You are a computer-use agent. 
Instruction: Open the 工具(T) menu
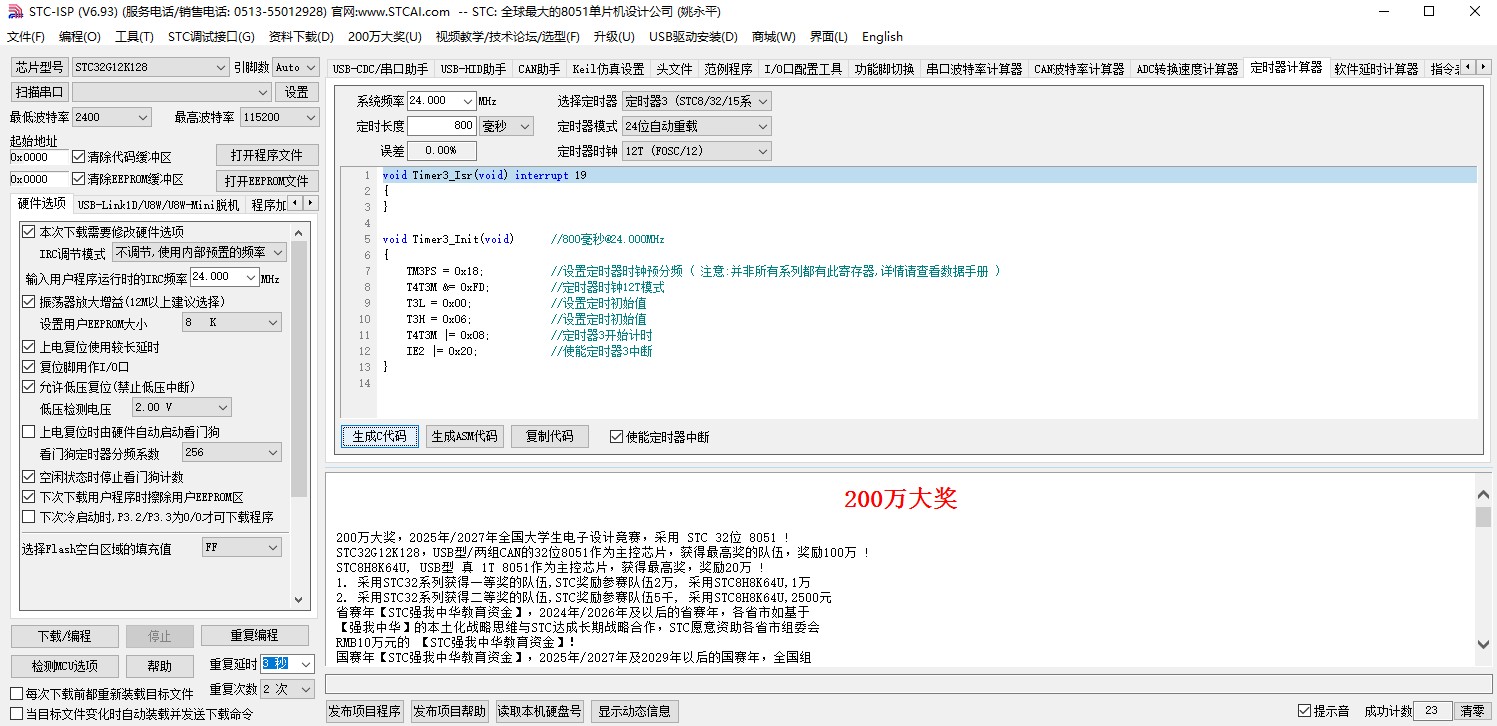(134, 37)
